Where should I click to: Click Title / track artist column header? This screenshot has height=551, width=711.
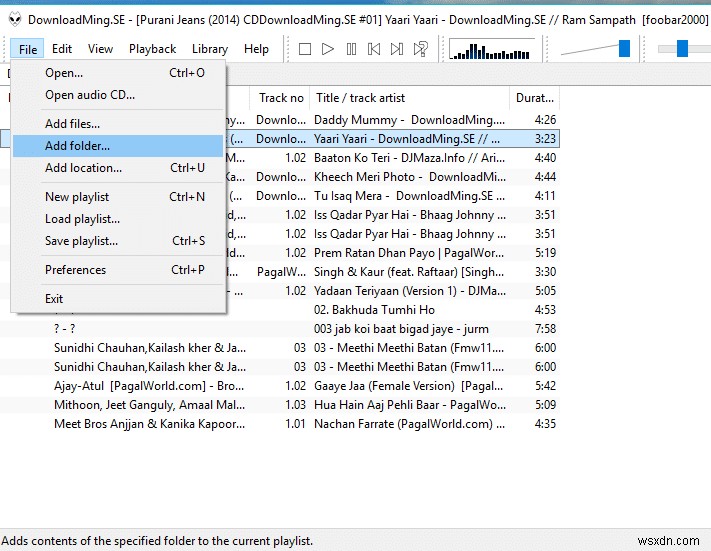click(x=409, y=98)
